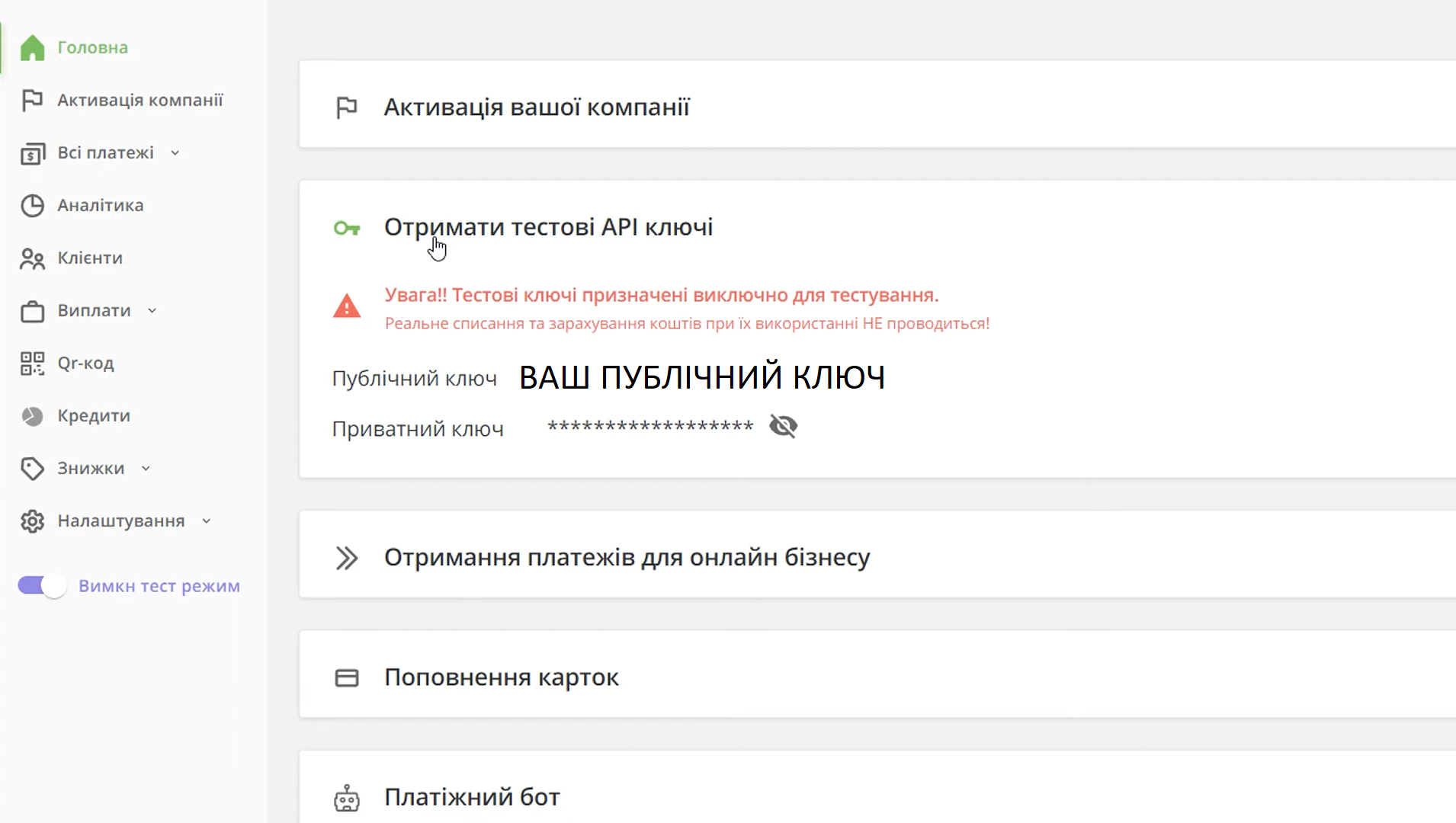Screen dimensions: 1456x823
Task: Expand the Виплати submenu chevron
Action: pos(152,311)
